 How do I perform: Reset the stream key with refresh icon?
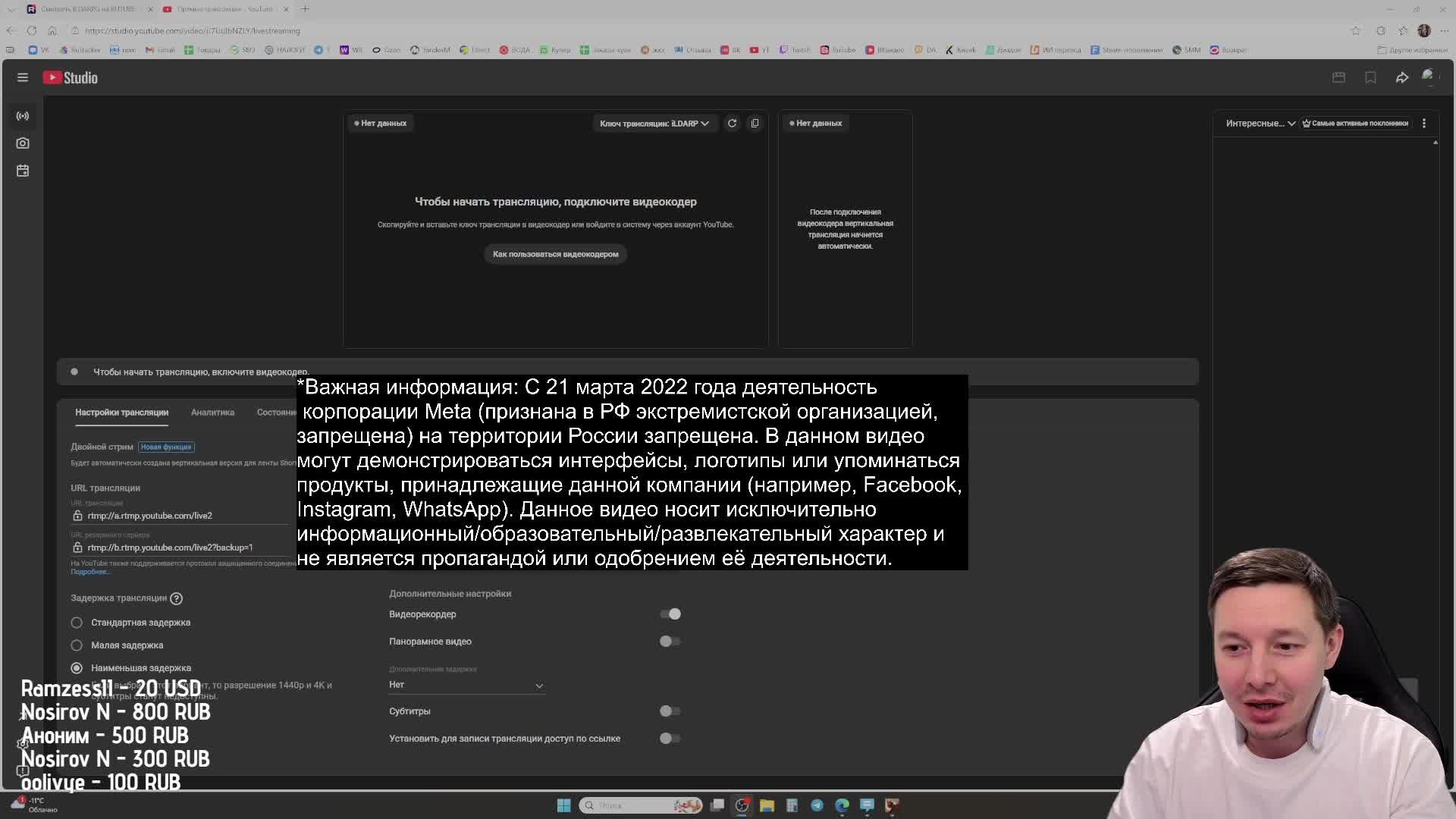pos(732,123)
